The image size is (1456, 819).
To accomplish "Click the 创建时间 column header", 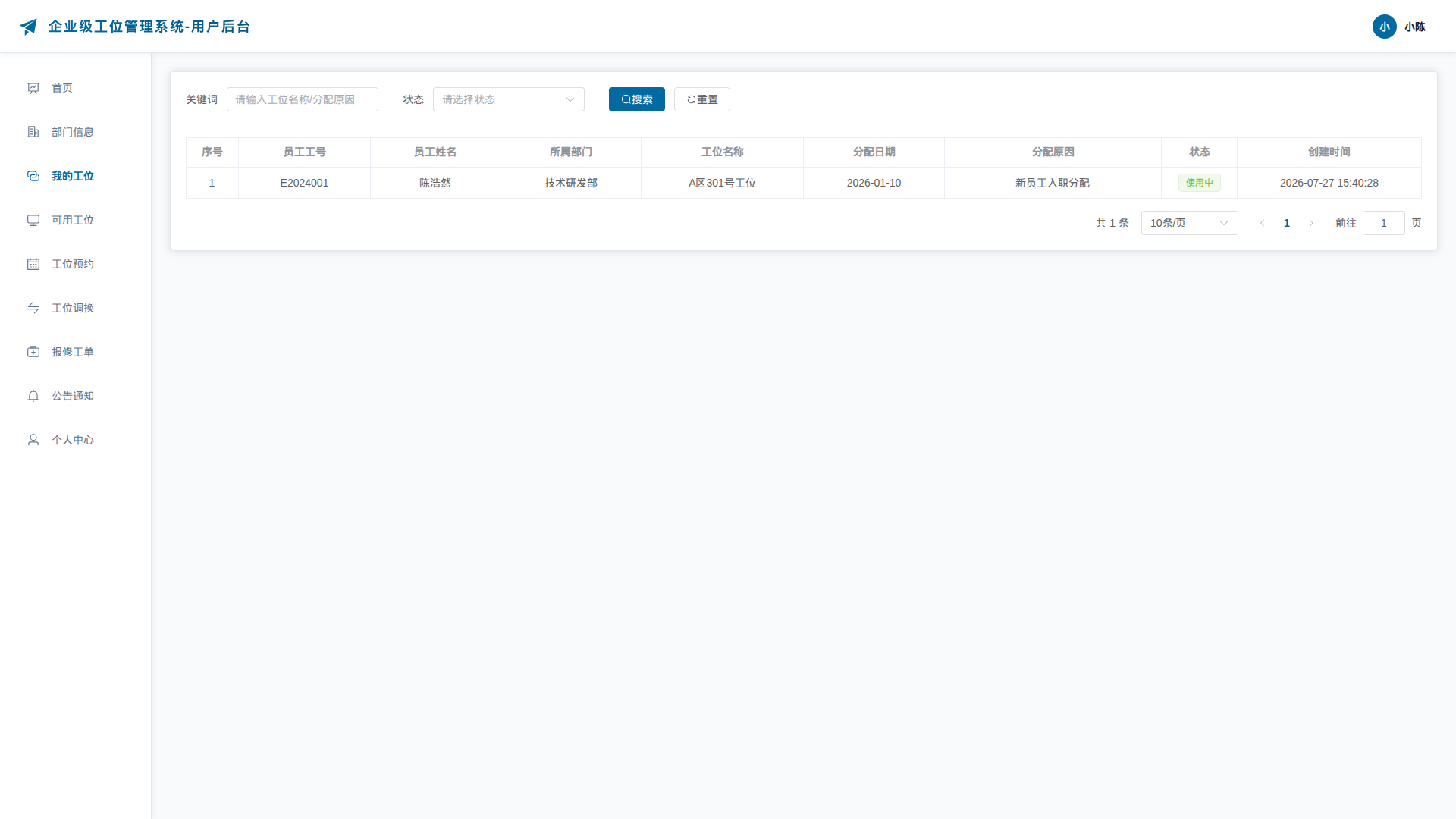I will tap(1329, 152).
